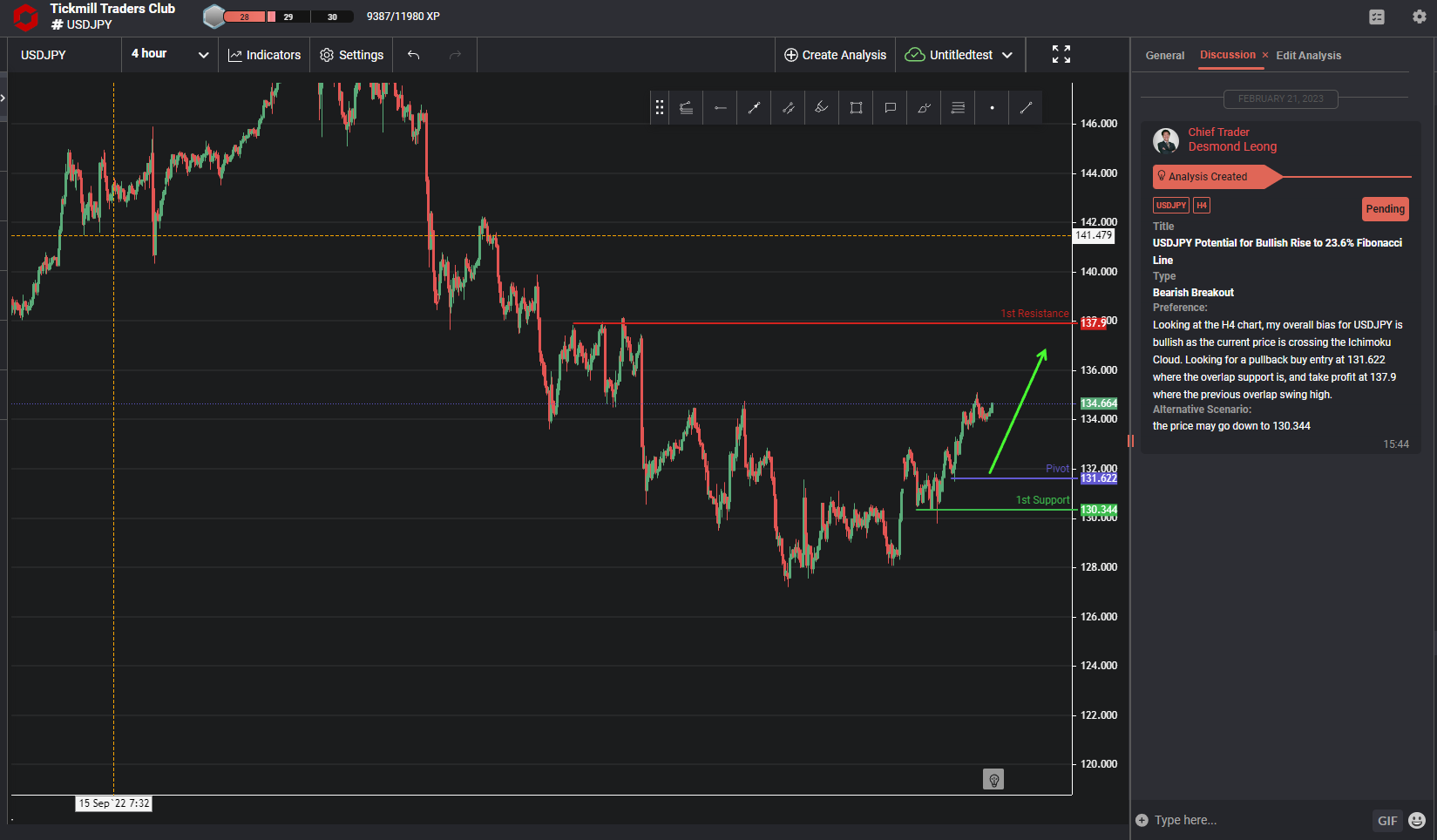The width and height of the screenshot is (1437, 840).
Task: Click the 141.479 crosshair price label
Action: [1094, 235]
